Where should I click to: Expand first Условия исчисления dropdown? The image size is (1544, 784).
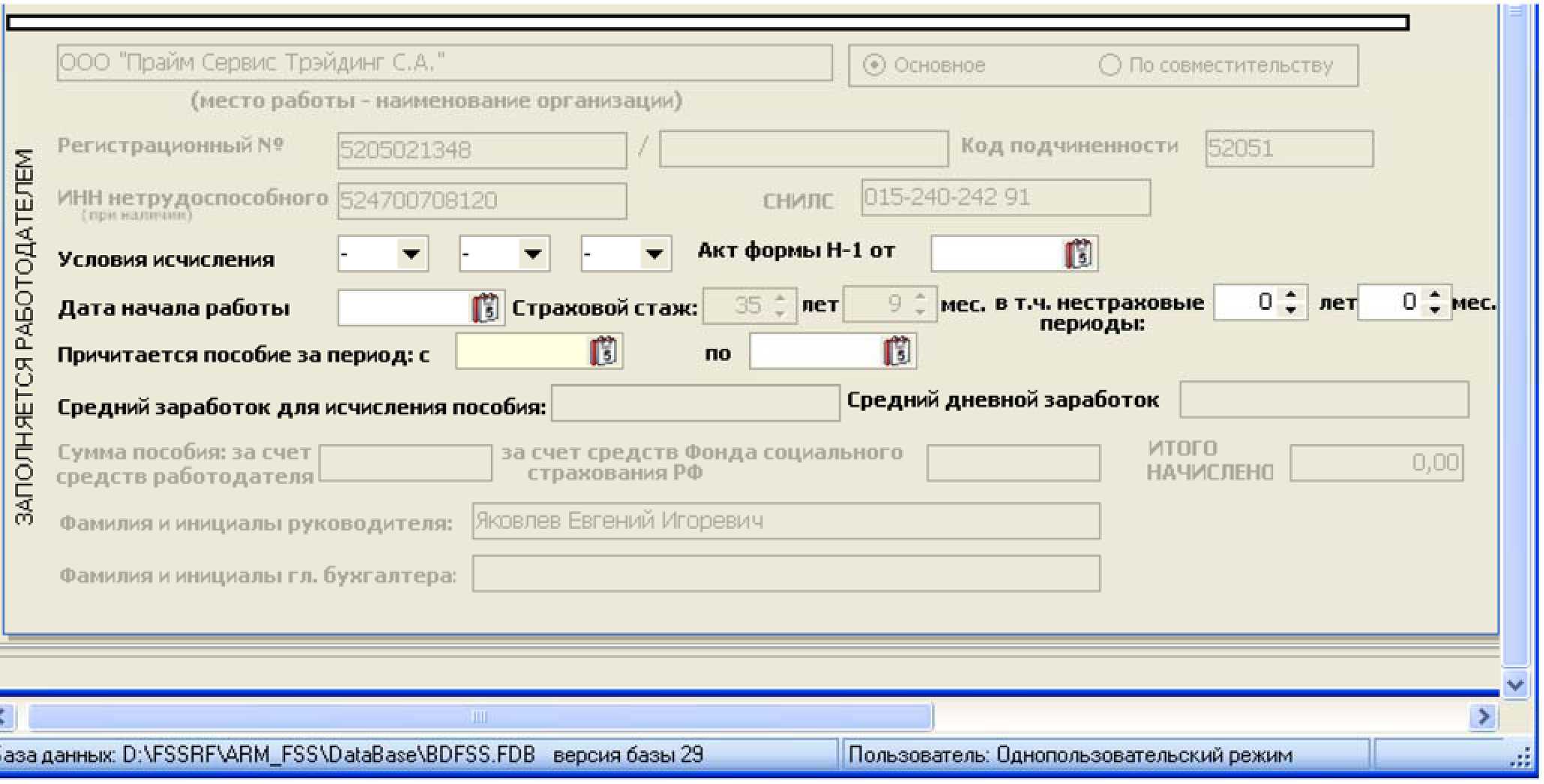[411, 254]
